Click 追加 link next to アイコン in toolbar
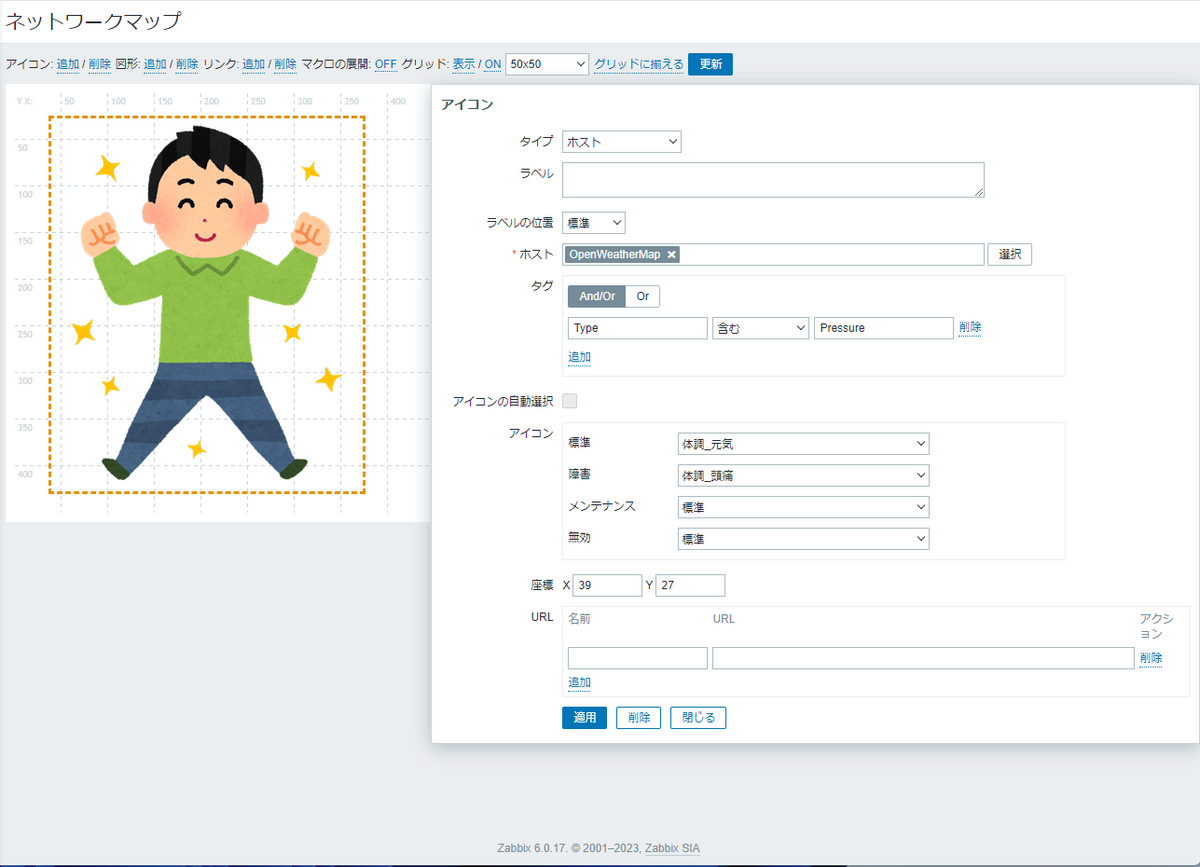Screen dimensions: 1200x867 (68, 64)
